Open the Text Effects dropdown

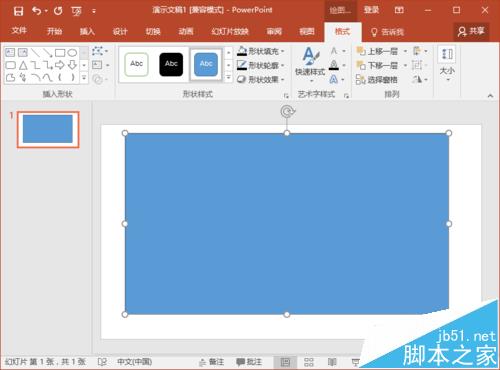point(337,79)
